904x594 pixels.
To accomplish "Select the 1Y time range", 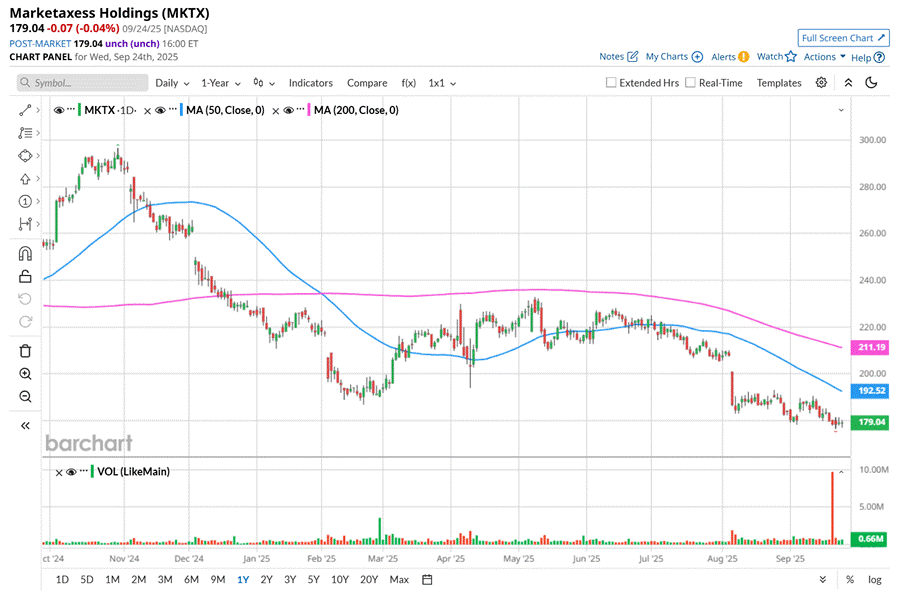I will coord(243,580).
